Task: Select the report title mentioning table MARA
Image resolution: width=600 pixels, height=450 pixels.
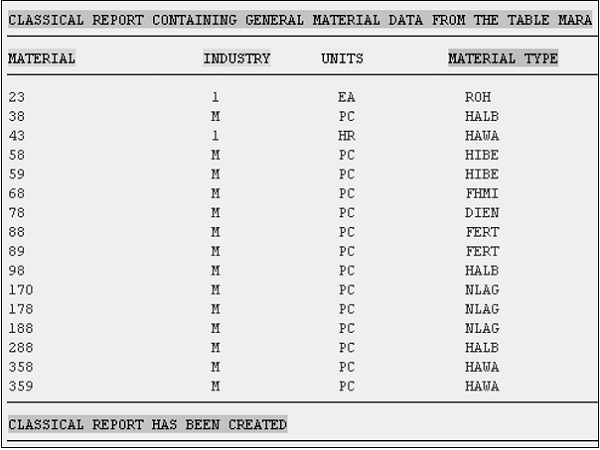Action: (300, 20)
